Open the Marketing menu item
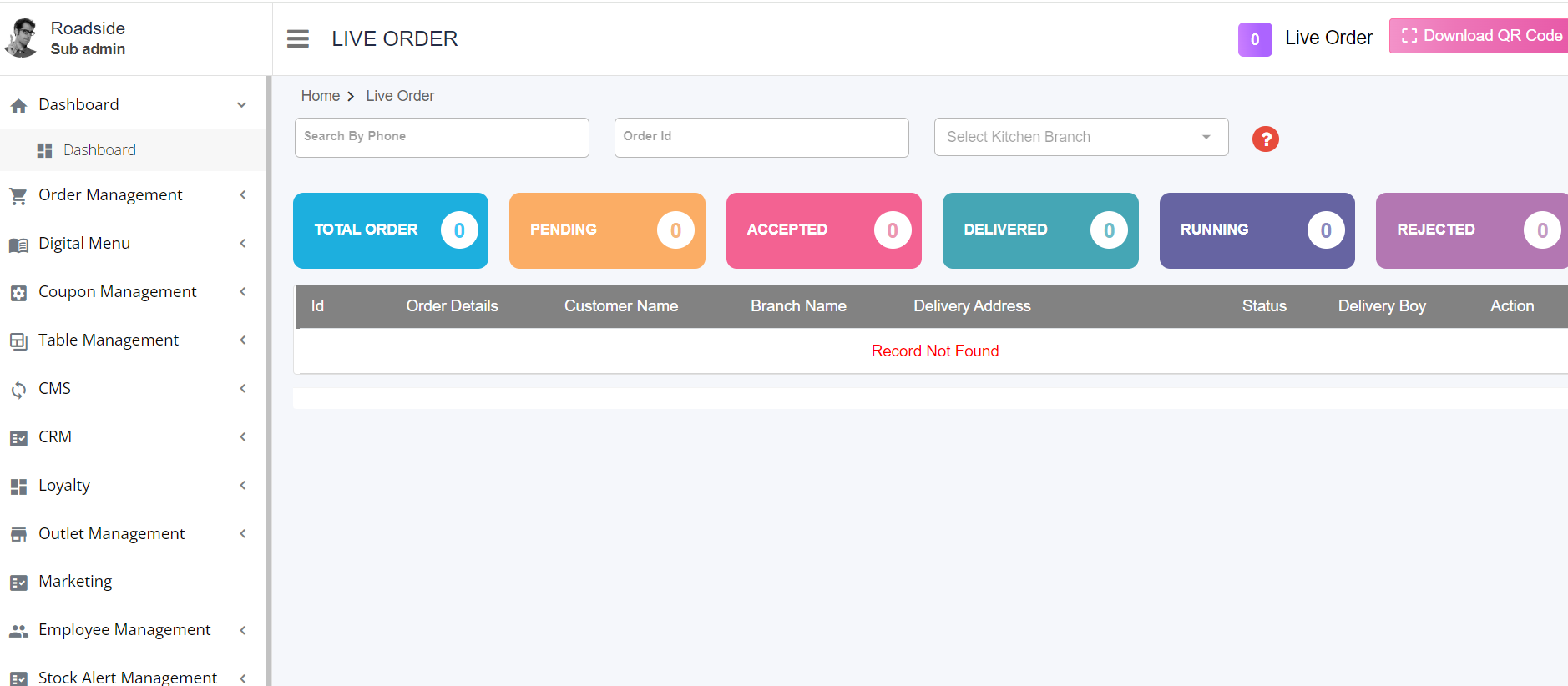This screenshot has height=686, width=1568. [75, 582]
